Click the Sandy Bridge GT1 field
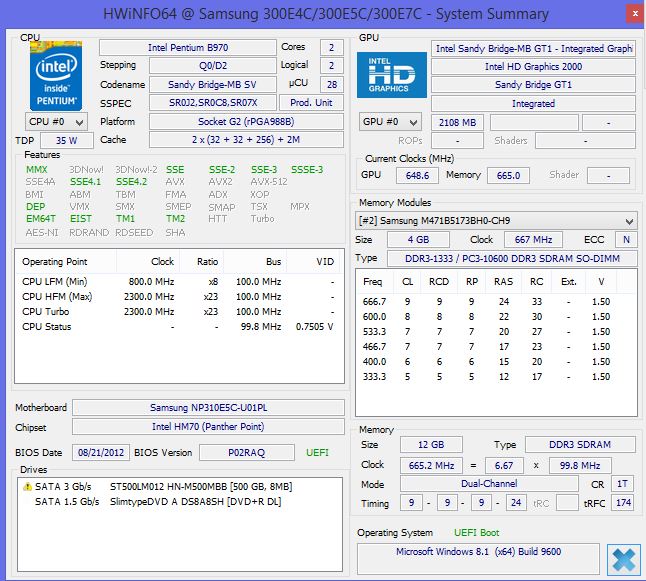The width and height of the screenshot is (646, 581). (533, 84)
